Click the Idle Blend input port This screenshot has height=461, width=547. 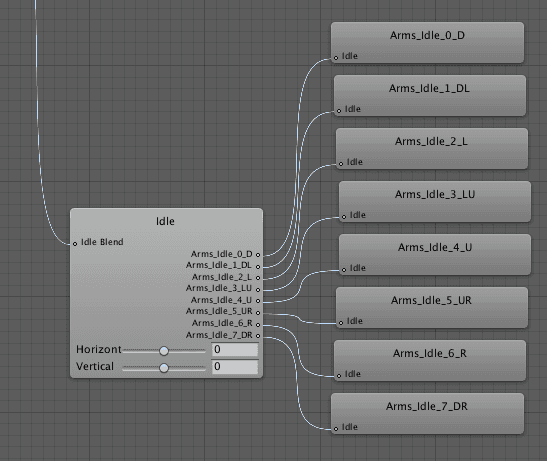75,244
